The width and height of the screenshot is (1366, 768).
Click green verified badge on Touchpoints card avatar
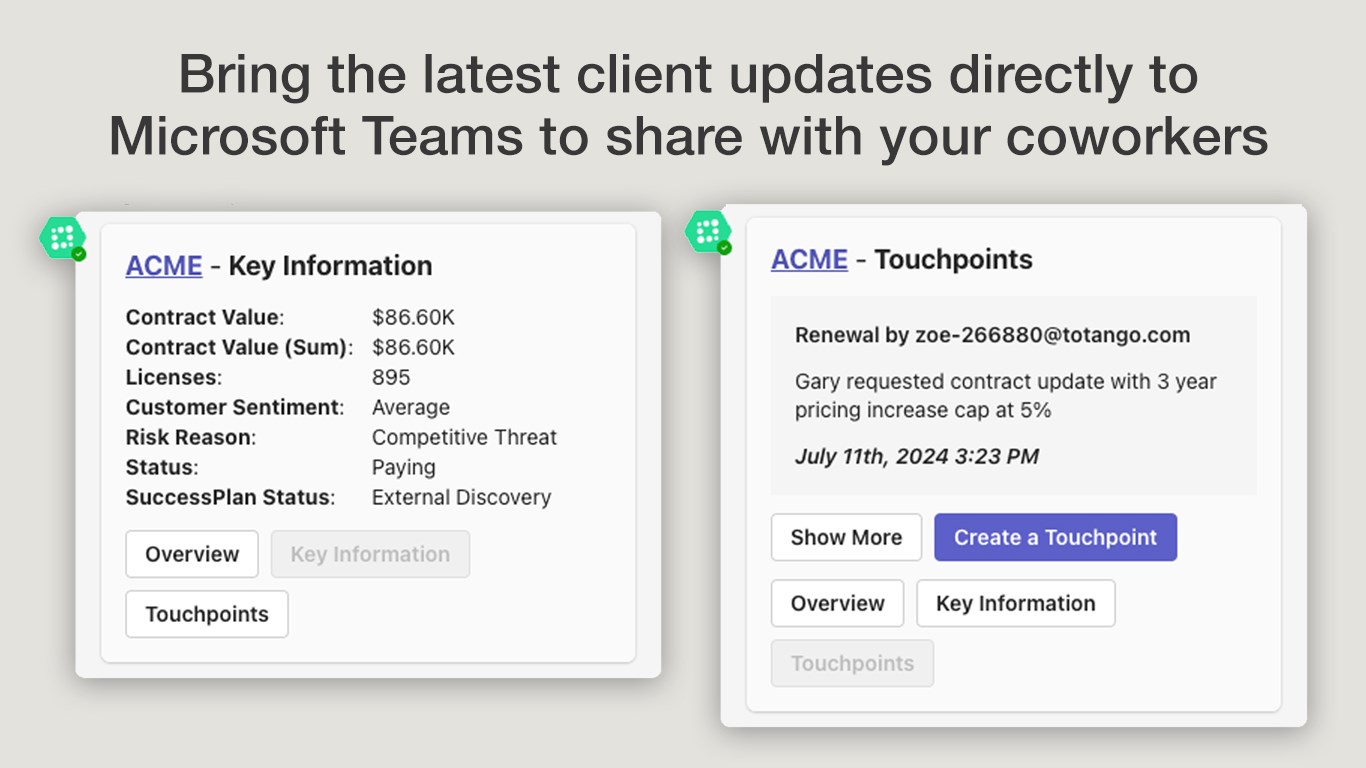coord(724,247)
